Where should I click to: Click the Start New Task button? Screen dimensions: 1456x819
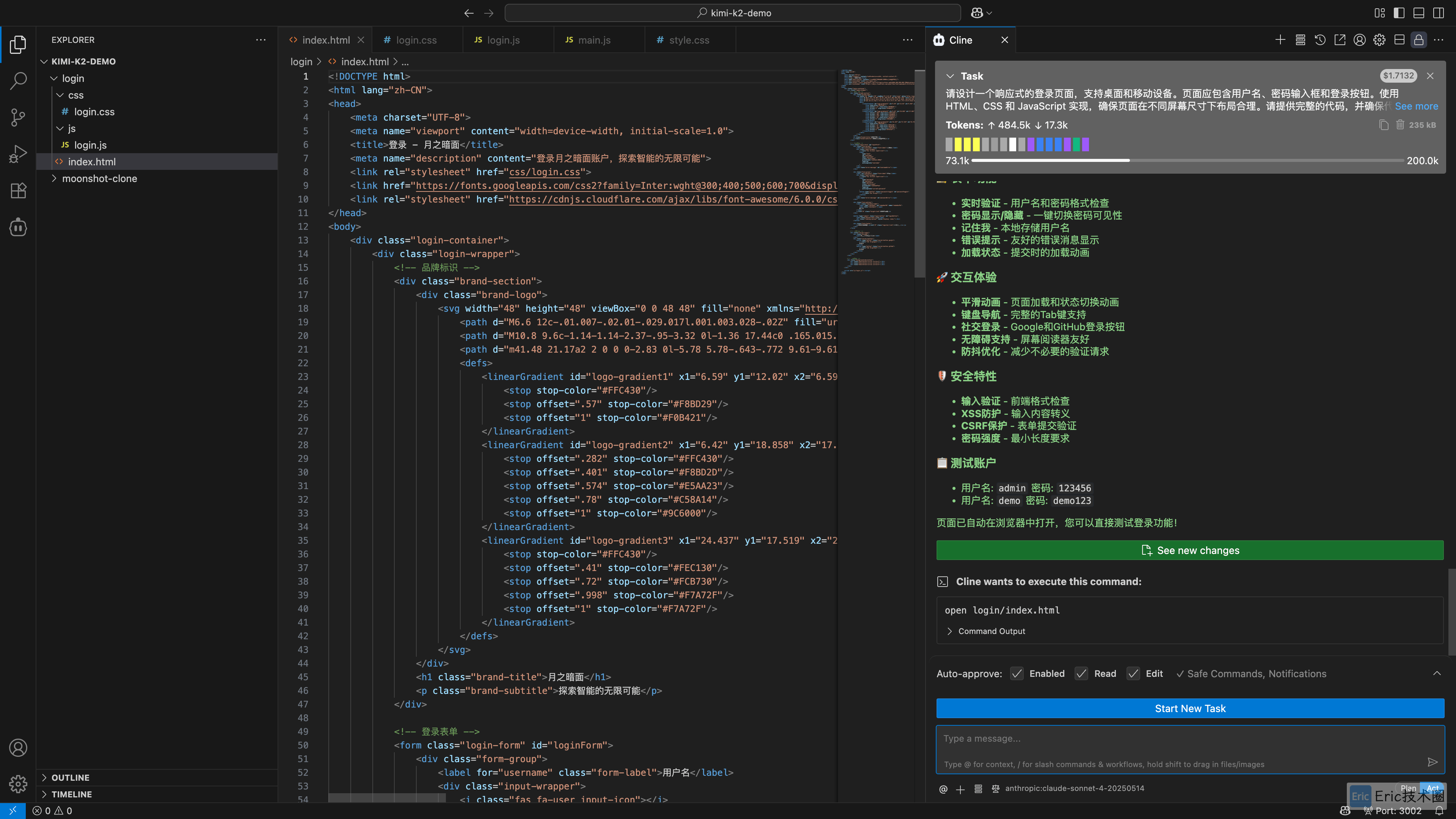(1190, 708)
